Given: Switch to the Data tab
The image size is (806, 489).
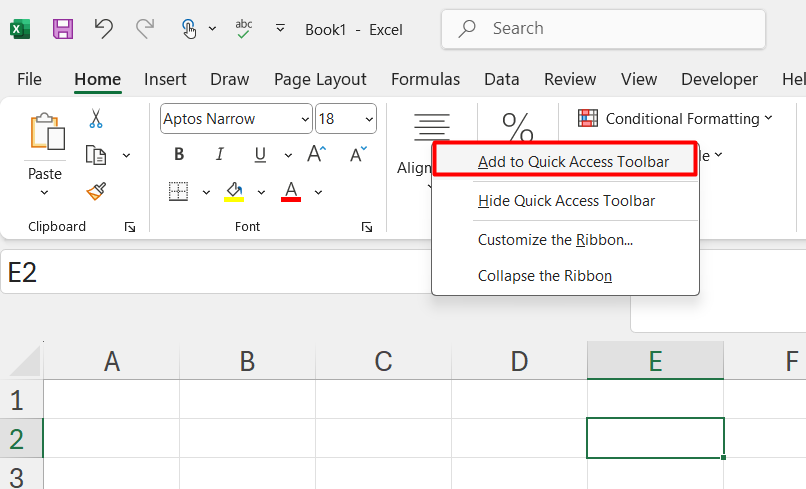Looking at the screenshot, I should coord(502,79).
